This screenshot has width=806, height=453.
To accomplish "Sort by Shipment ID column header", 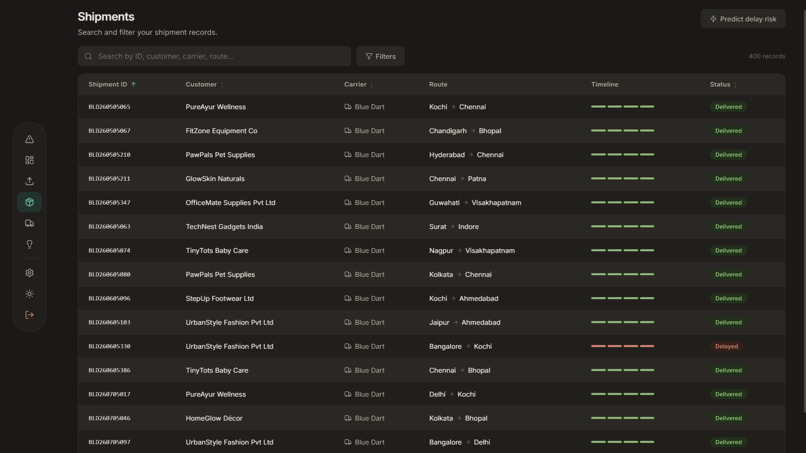I will tap(112, 84).
